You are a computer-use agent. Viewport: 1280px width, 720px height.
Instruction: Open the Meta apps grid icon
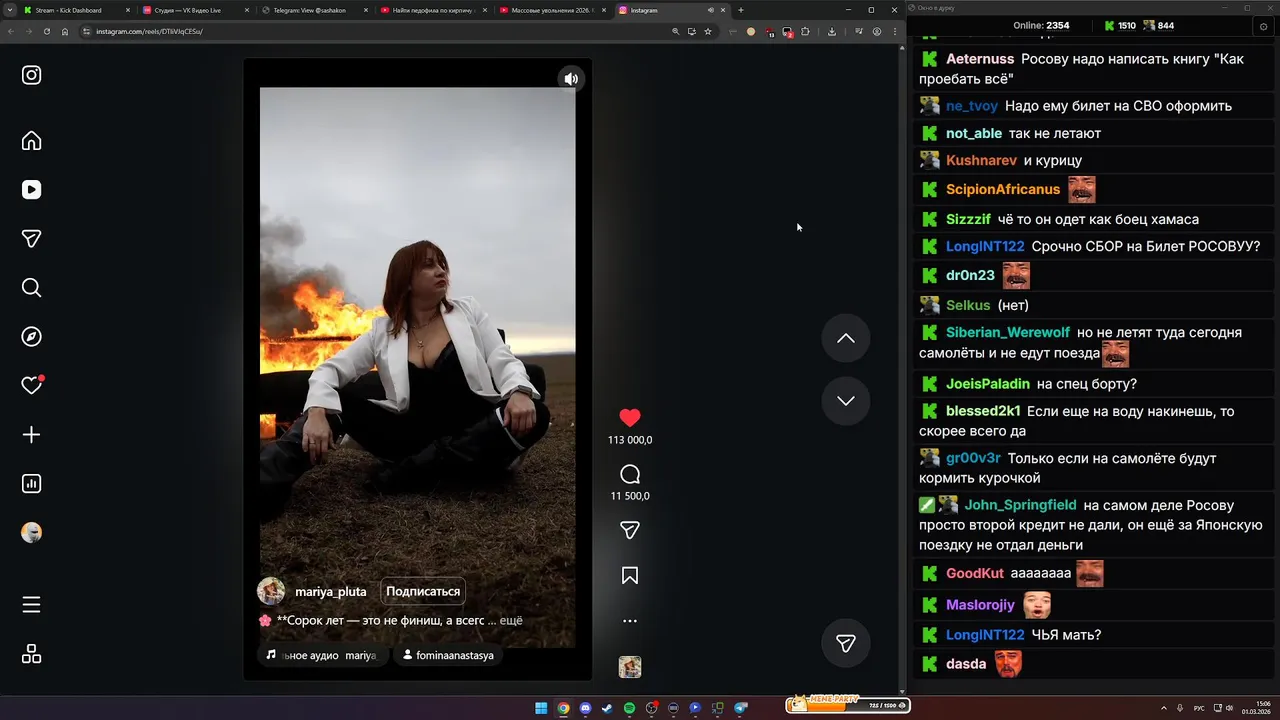tap(31, 654)
